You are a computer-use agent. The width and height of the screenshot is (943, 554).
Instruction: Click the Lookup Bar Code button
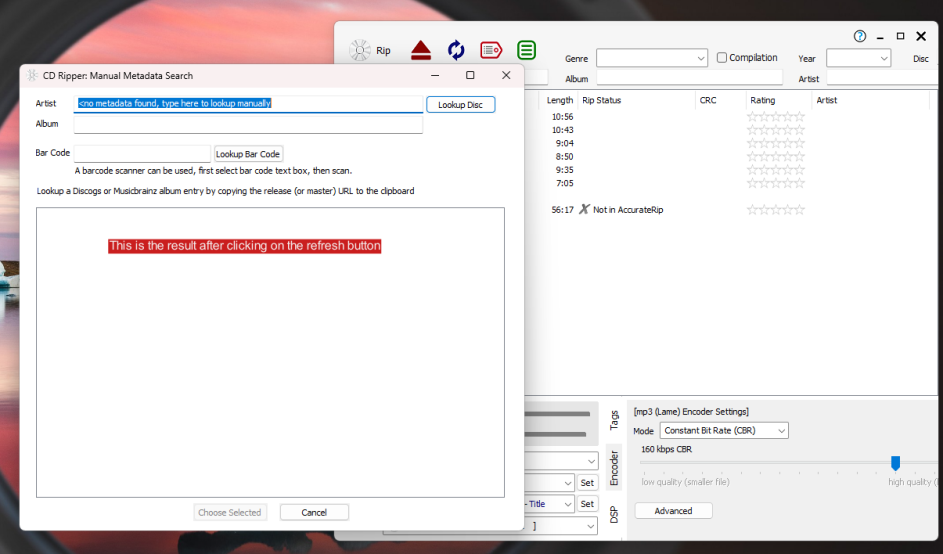pyautogui.click(x=248, y=154)
